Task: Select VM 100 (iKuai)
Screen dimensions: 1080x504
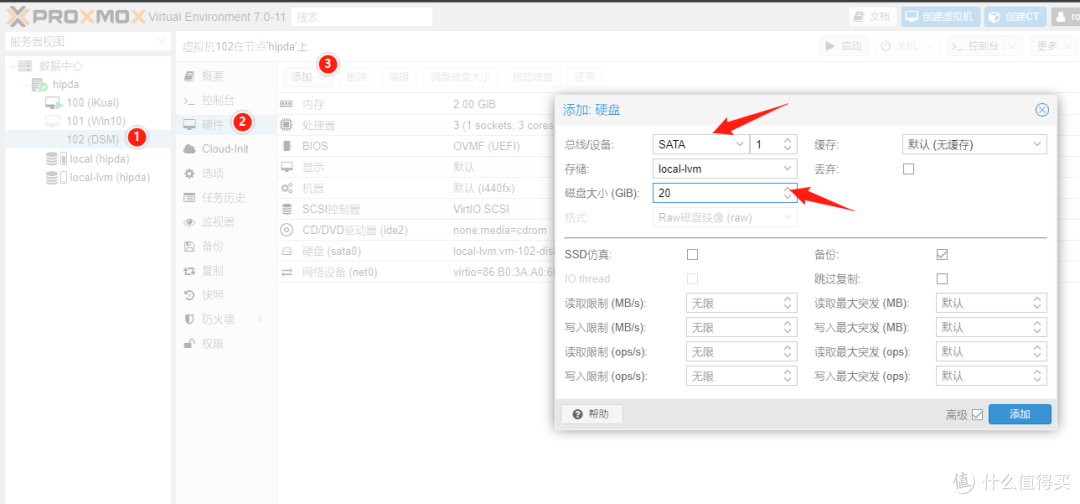Action: (92, 103)
